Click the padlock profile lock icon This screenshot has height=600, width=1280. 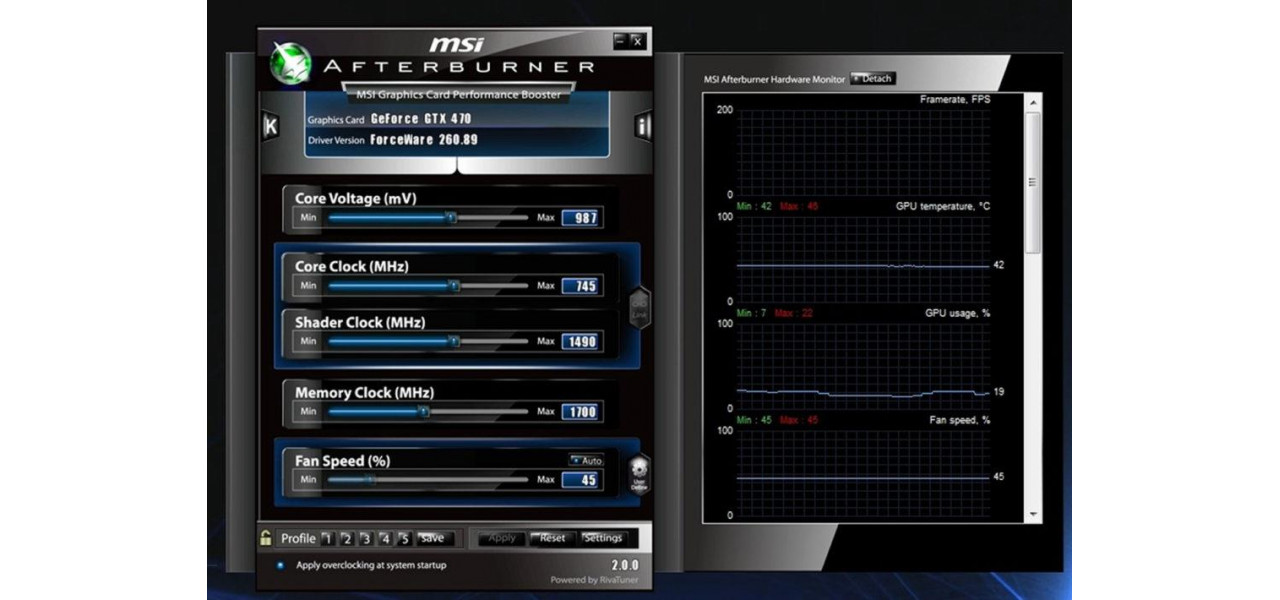(266, 538)
